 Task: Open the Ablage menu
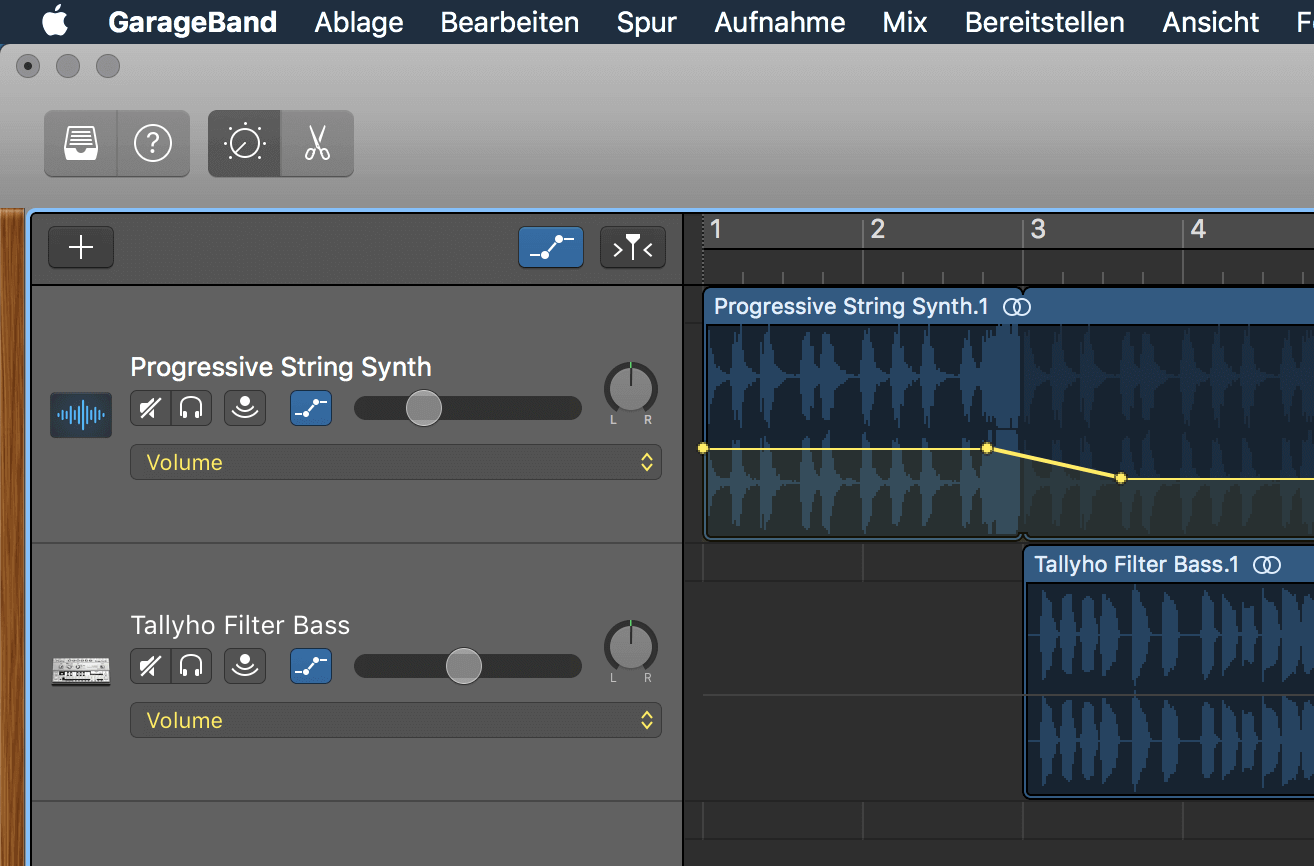[x=359, y=22]
